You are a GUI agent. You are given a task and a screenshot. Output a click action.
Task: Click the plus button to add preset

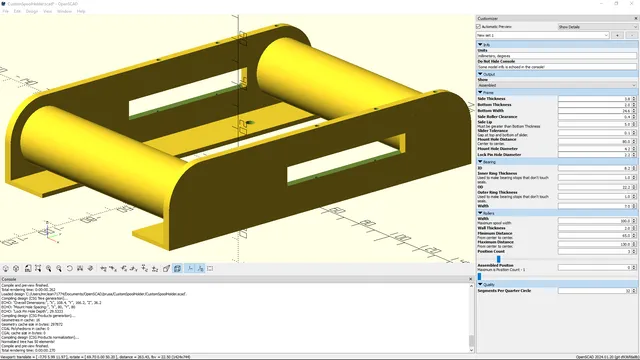(x=617, y=36)
